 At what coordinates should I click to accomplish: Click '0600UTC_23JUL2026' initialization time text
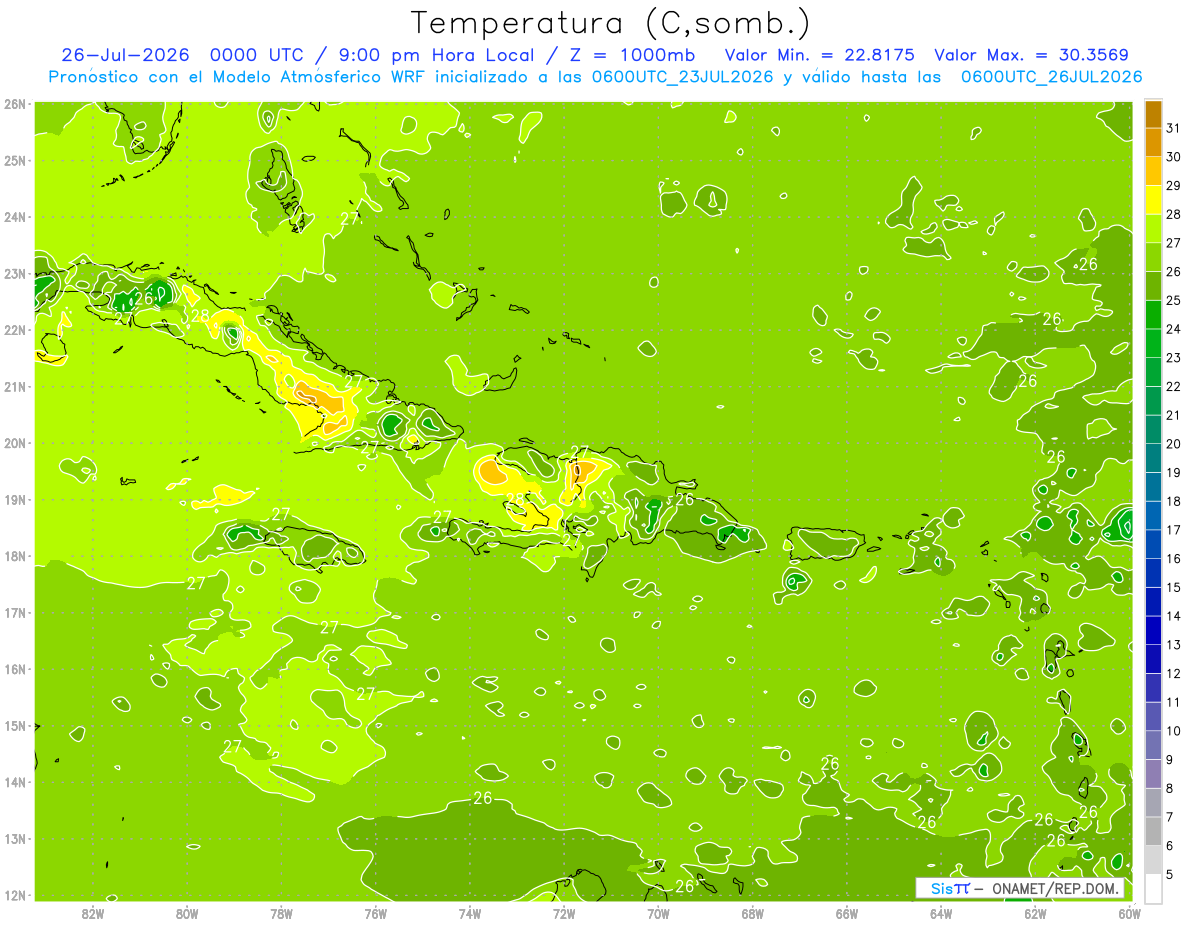pyautogui.click(x=682, y=77)
